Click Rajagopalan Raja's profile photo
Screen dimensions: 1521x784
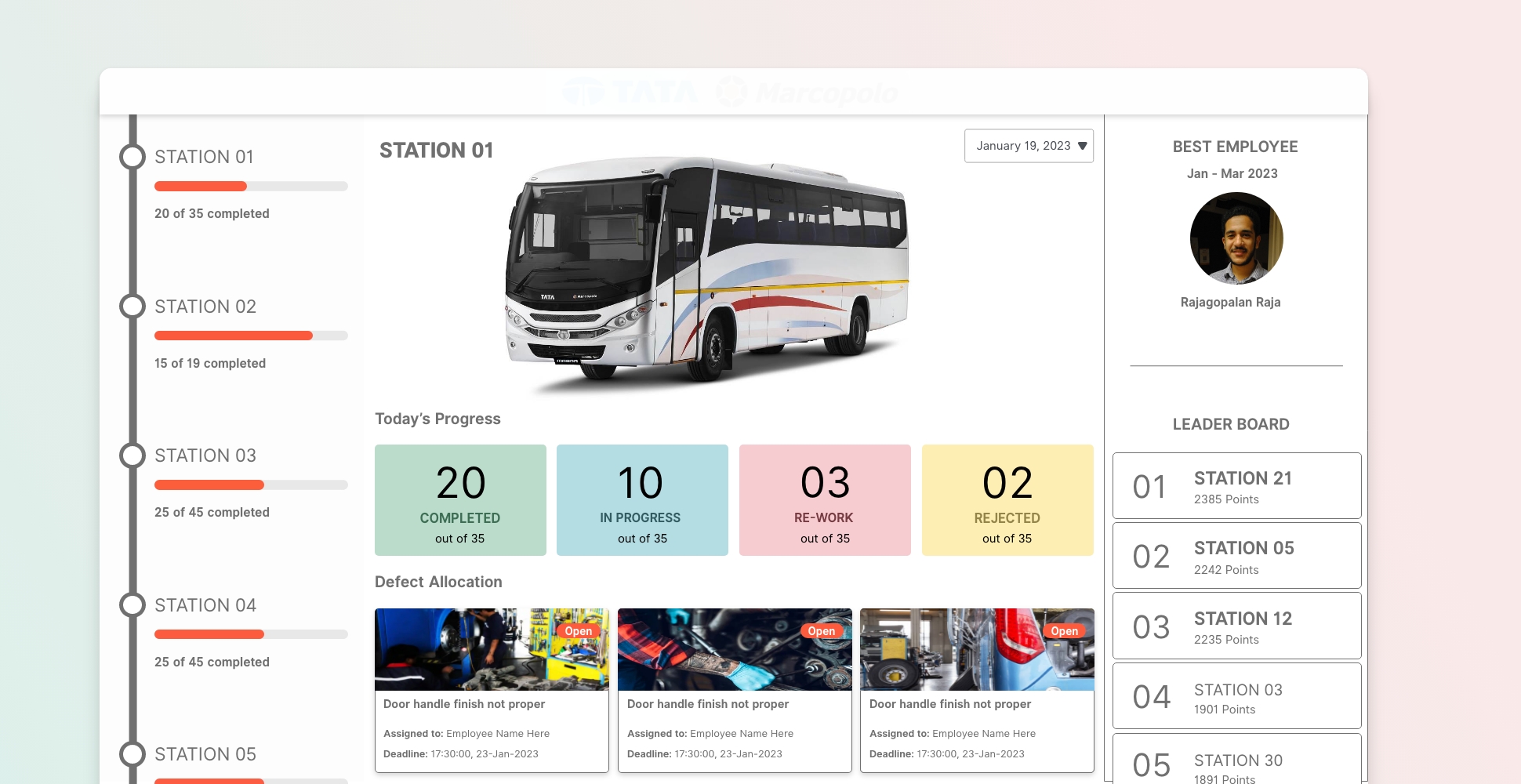pyautogui.click(x=1236, y=238)
